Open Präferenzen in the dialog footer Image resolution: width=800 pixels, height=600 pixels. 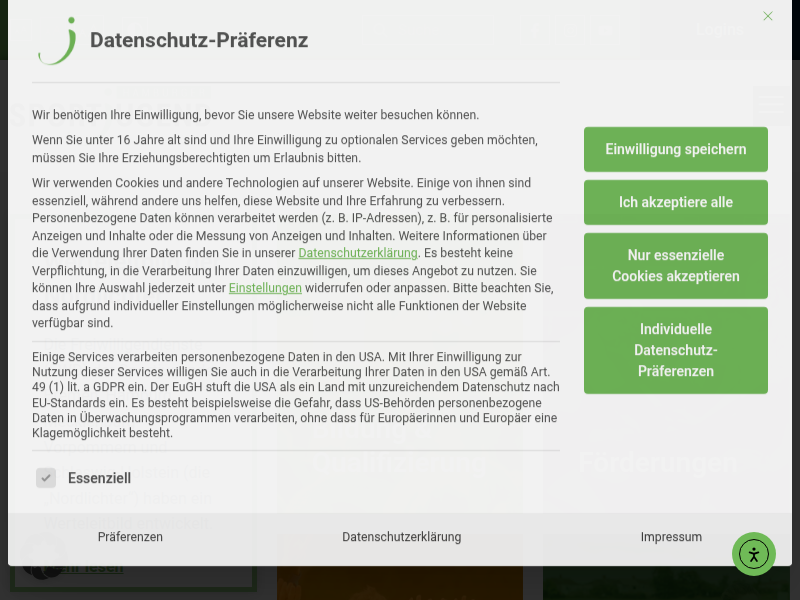130,537
